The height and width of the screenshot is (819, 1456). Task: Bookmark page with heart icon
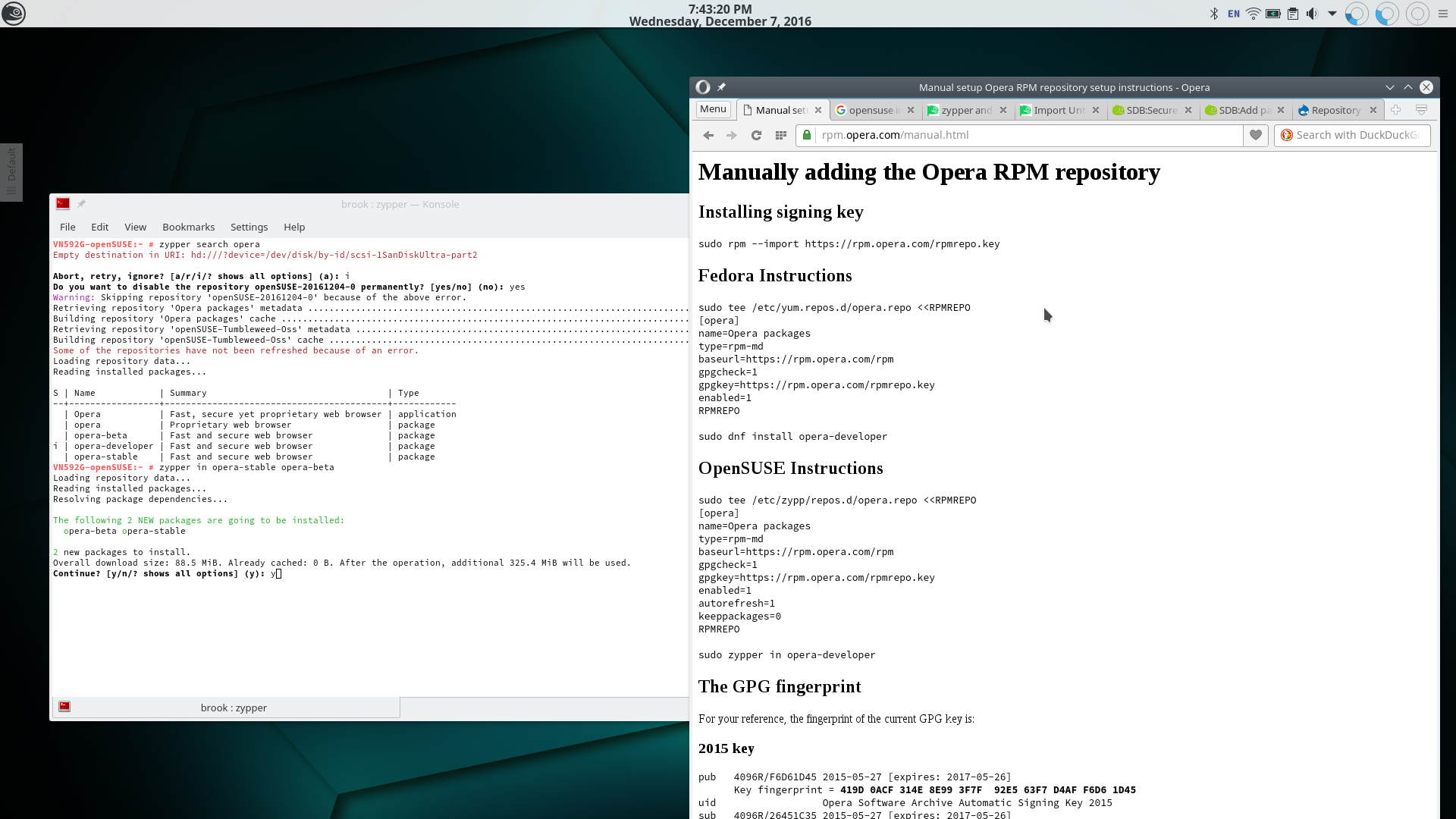click(x=1256, y=135)
